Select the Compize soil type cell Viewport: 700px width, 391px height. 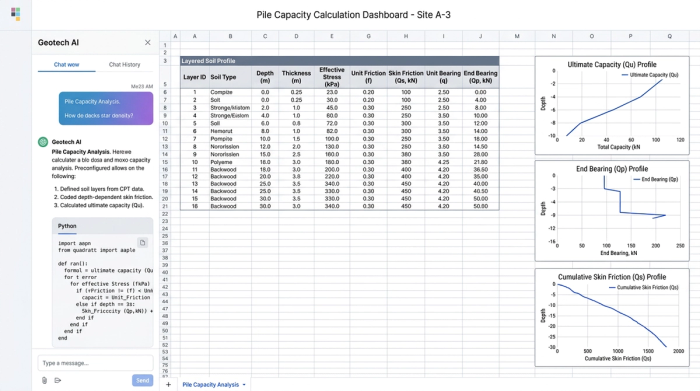tap(230, 92)
